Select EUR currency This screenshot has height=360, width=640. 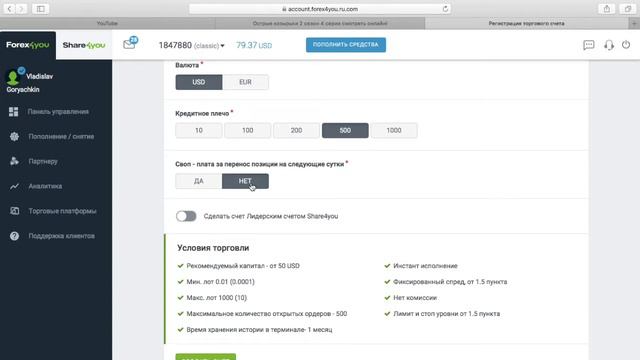click(x=245, y=82)
